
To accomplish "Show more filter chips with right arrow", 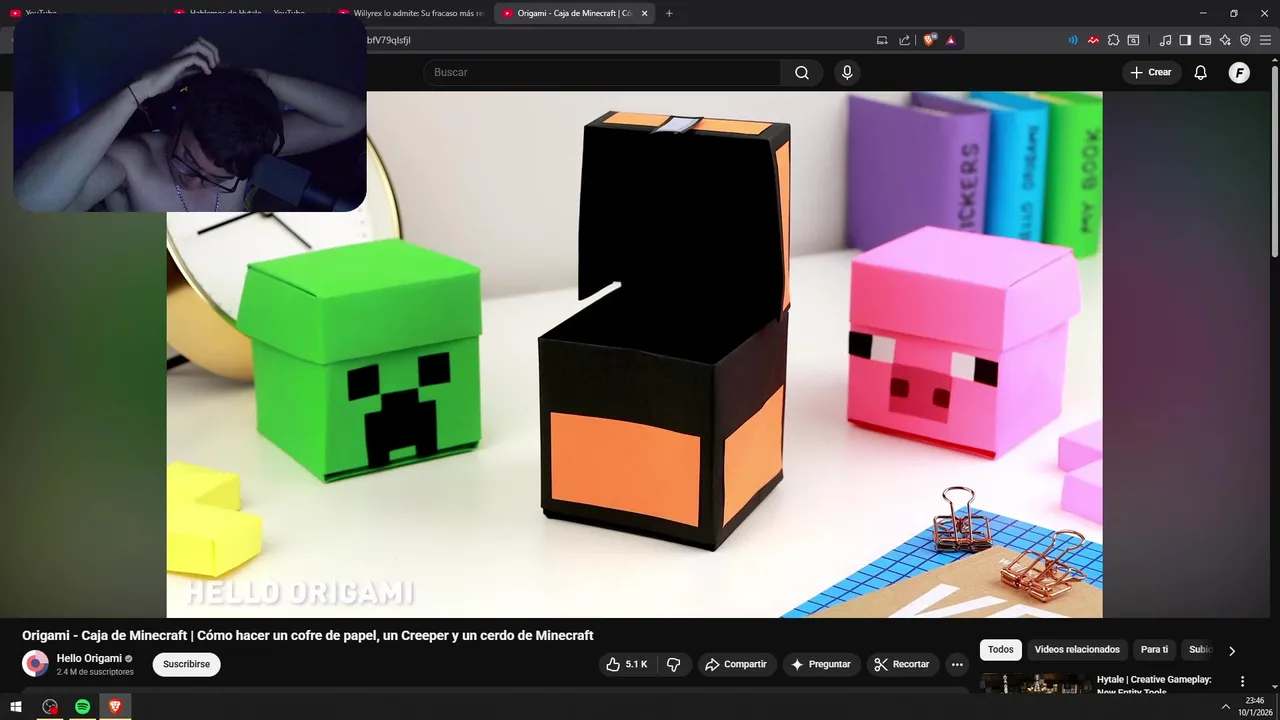I will [x=1232, y=651].
